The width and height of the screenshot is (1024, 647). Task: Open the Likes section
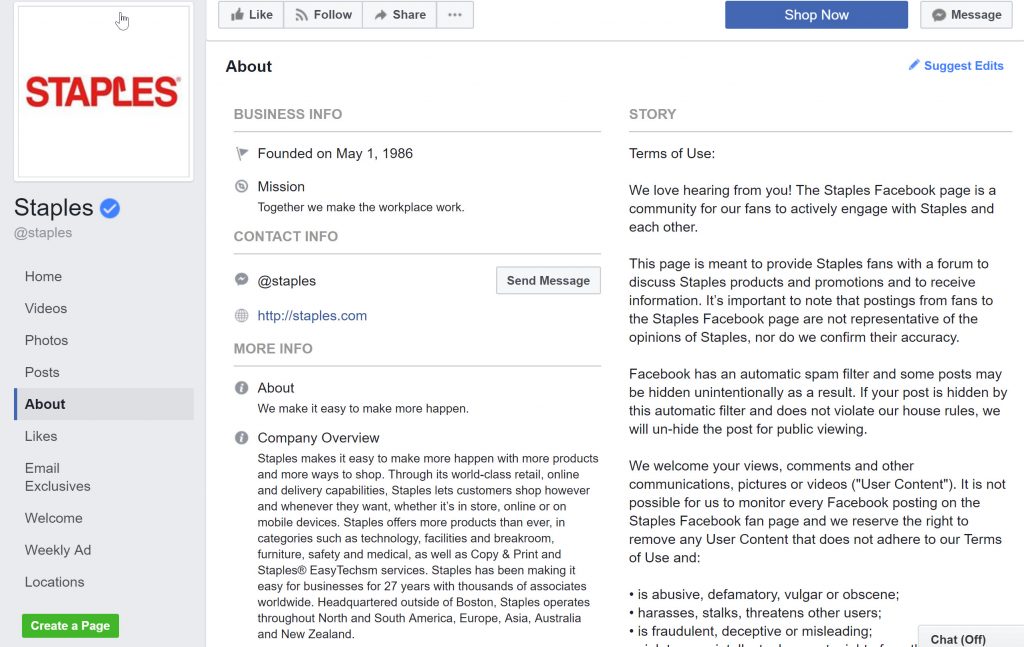point(41,436)
